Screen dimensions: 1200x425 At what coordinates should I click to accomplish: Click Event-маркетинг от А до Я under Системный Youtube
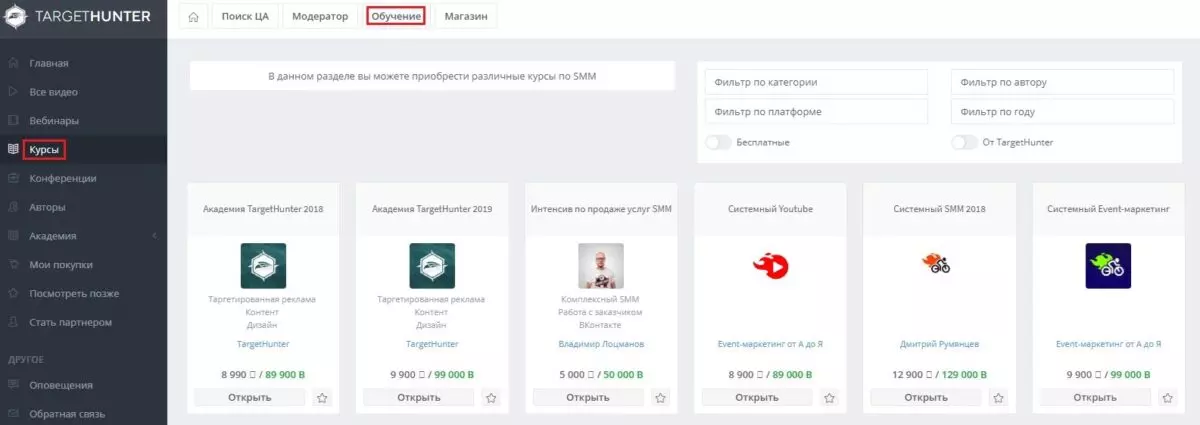coord(770,344)
